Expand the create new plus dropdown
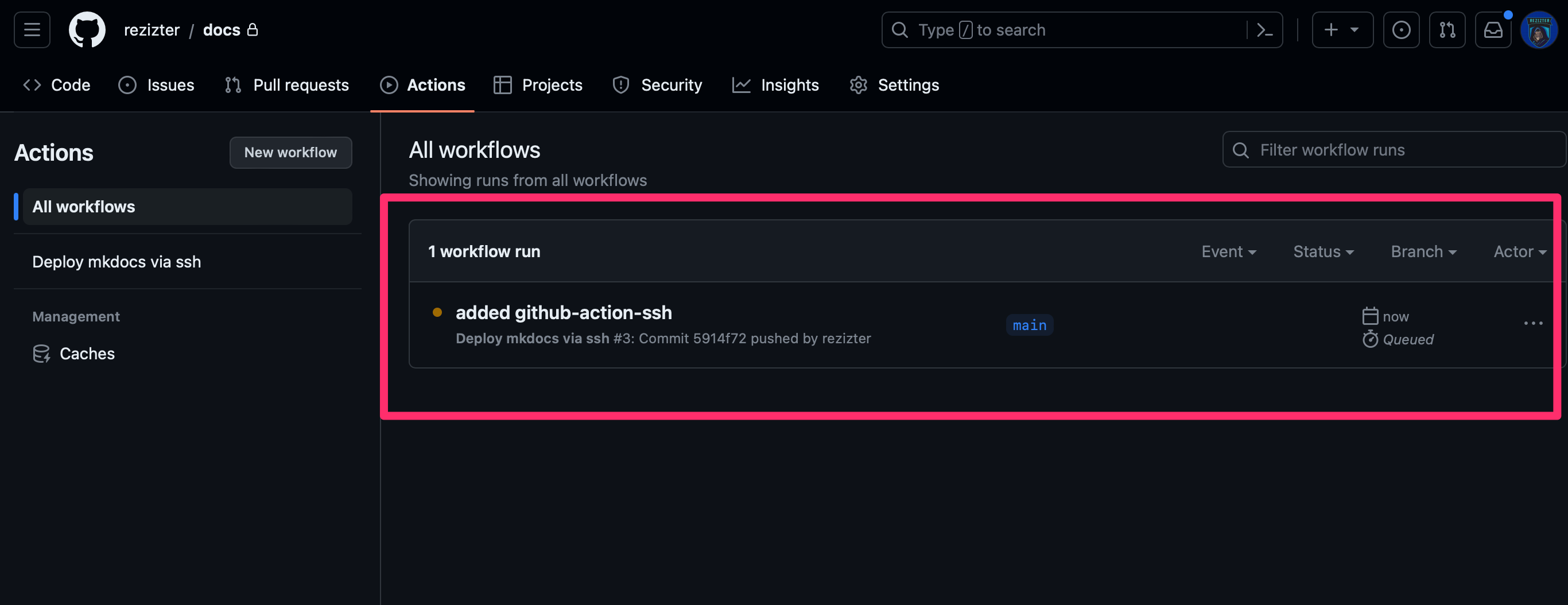The width and height of the screenshot is (1568, 605). pyautogui.click(x=1342, y=30)
